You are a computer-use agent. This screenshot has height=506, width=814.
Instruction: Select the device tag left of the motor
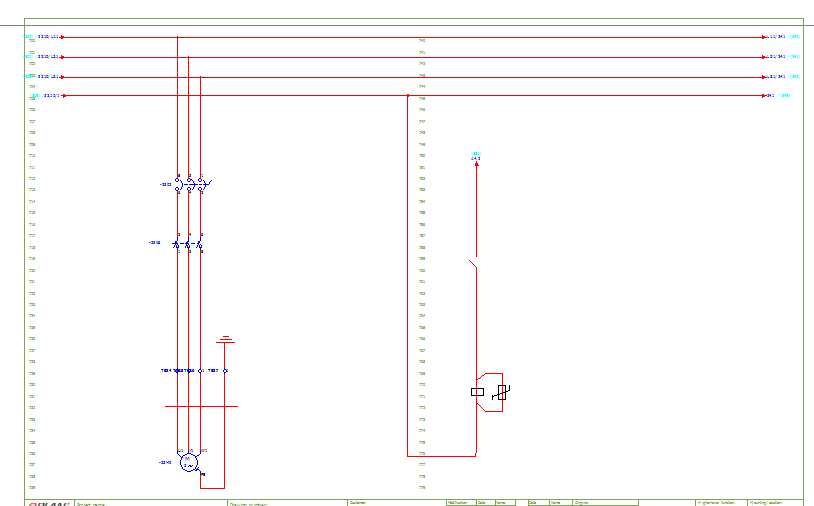pos(165,462)
